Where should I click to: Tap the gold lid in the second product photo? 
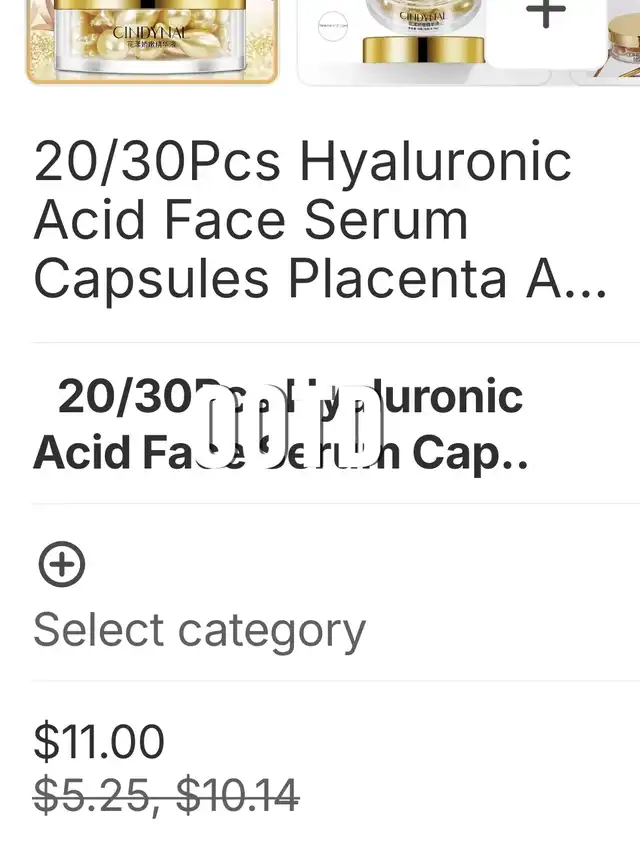[x=423, y=49]
